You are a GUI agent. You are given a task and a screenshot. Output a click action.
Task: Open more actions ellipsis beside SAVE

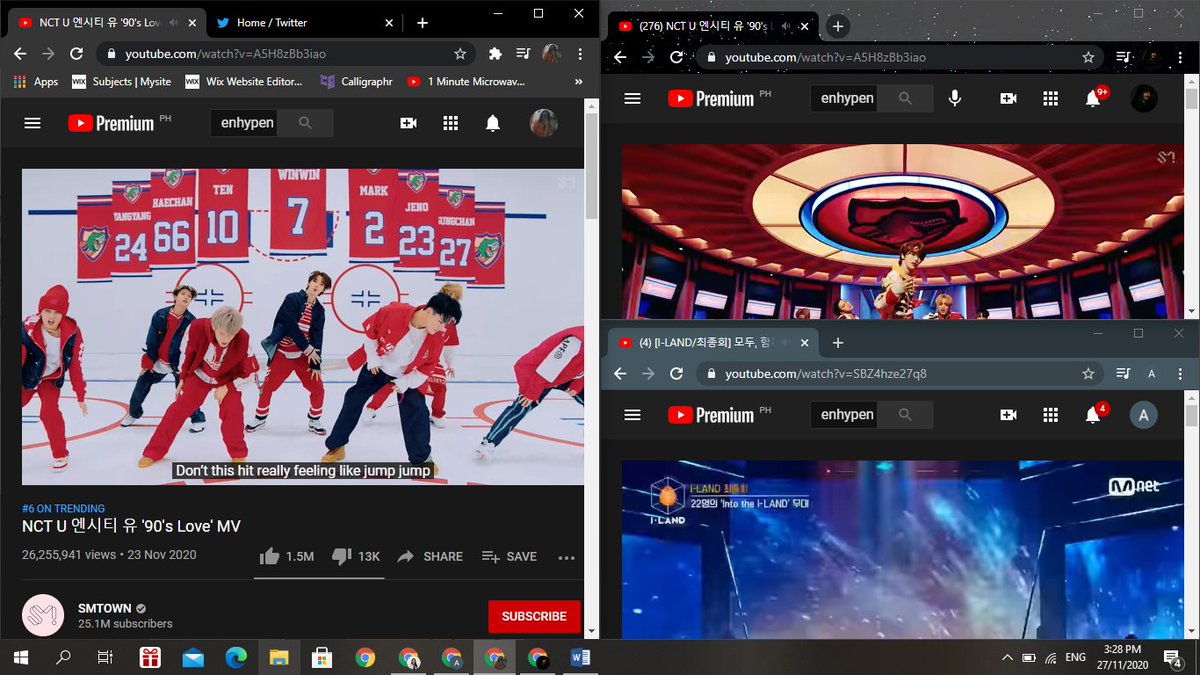pyautogui.click(x=566, y=557)
